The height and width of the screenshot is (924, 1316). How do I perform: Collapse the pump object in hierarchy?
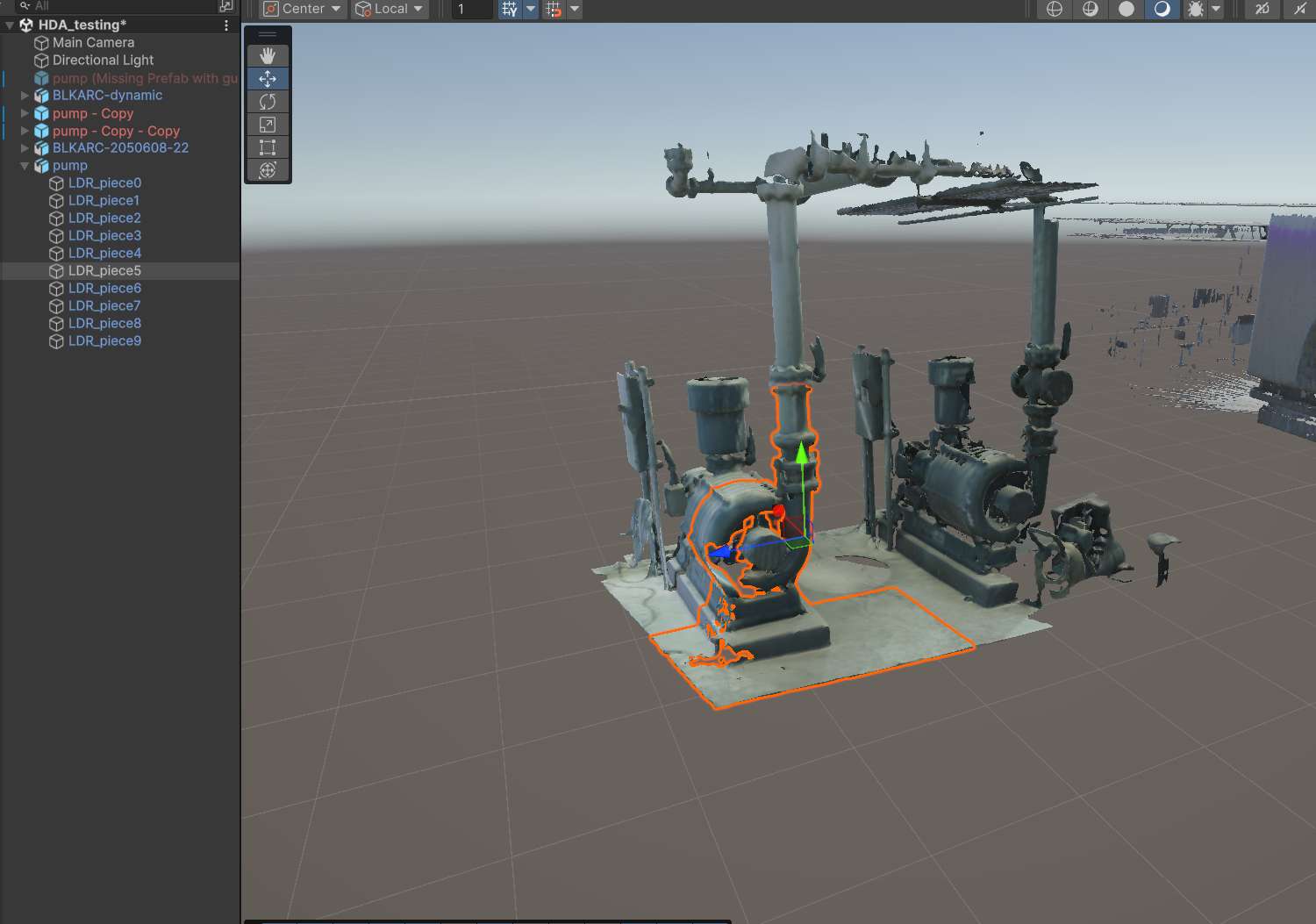pyautogui.click(x=25, y=166)
